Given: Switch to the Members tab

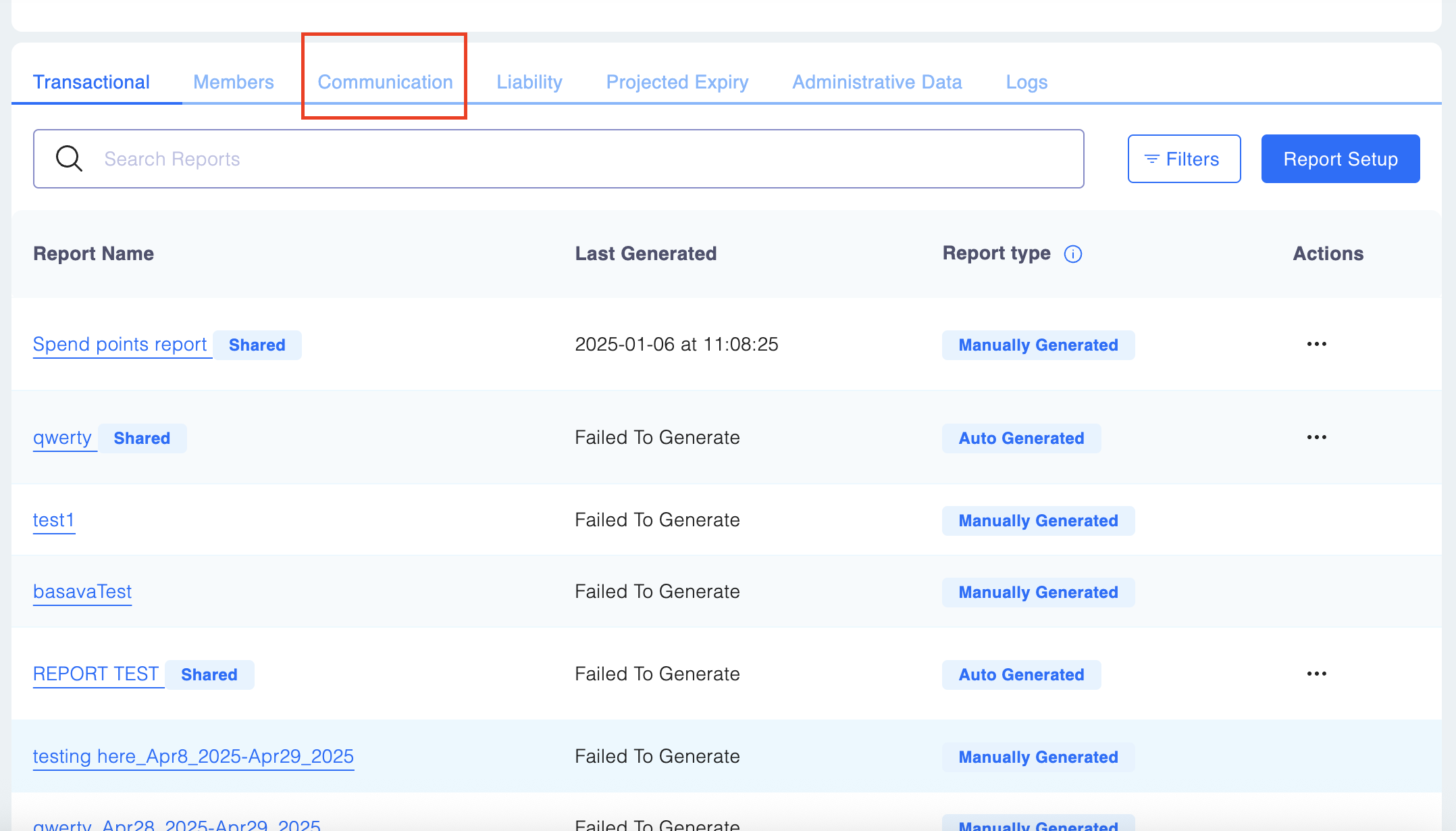Looking at the screenshot, I should 233,82.
